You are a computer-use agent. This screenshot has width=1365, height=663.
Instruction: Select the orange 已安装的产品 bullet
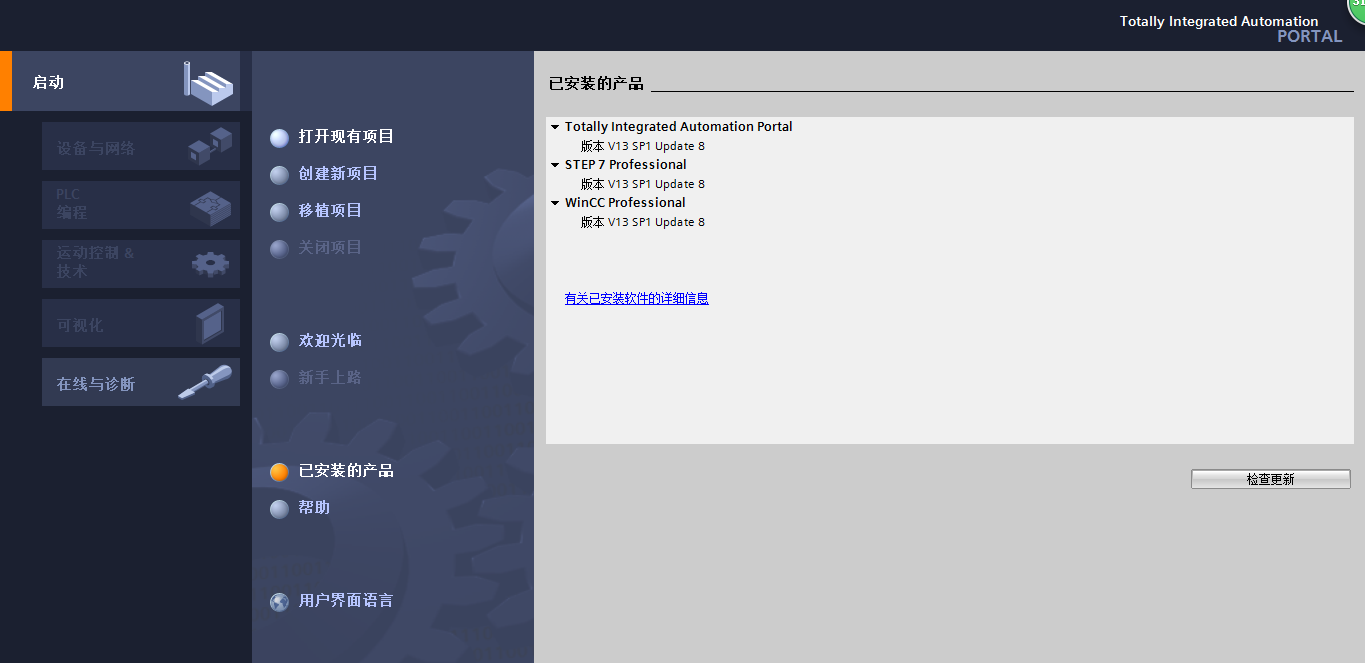[280, 472]
